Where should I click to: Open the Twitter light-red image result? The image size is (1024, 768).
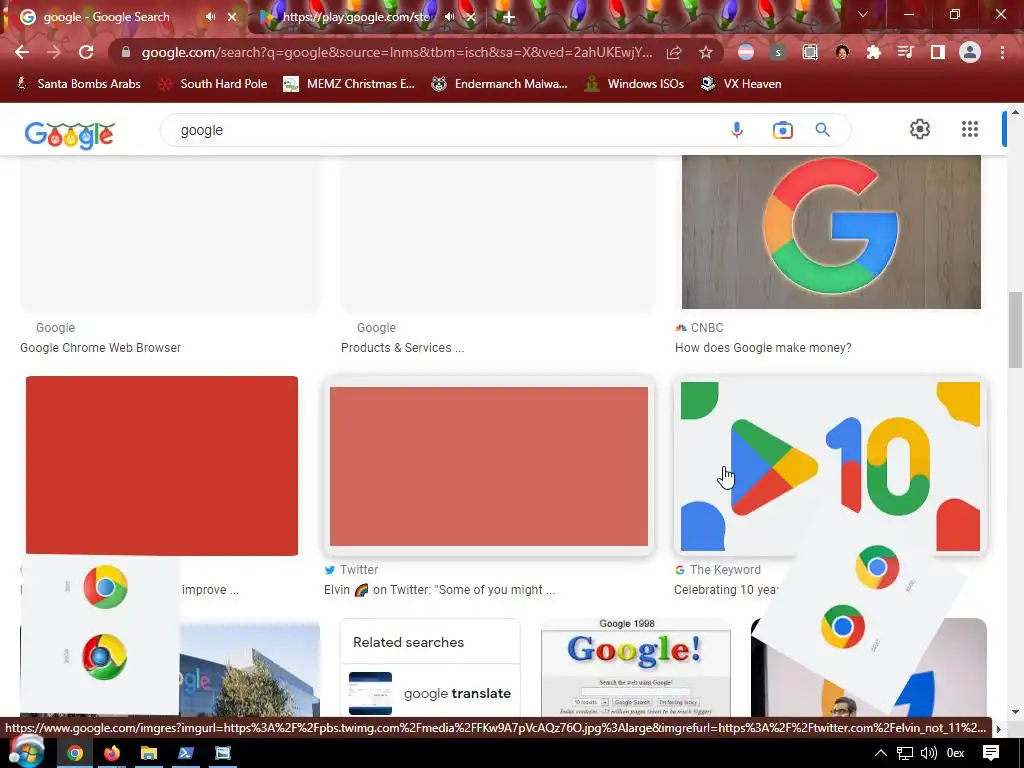coord(488,466)
